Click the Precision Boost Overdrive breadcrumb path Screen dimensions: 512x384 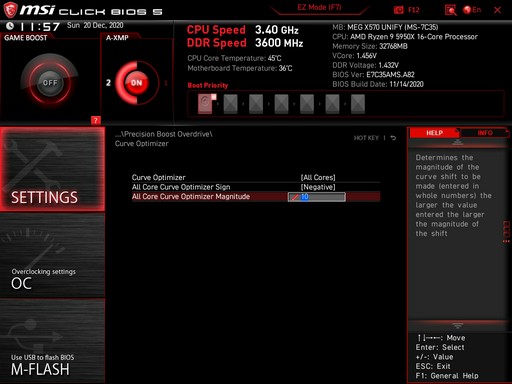coord(164,134)
